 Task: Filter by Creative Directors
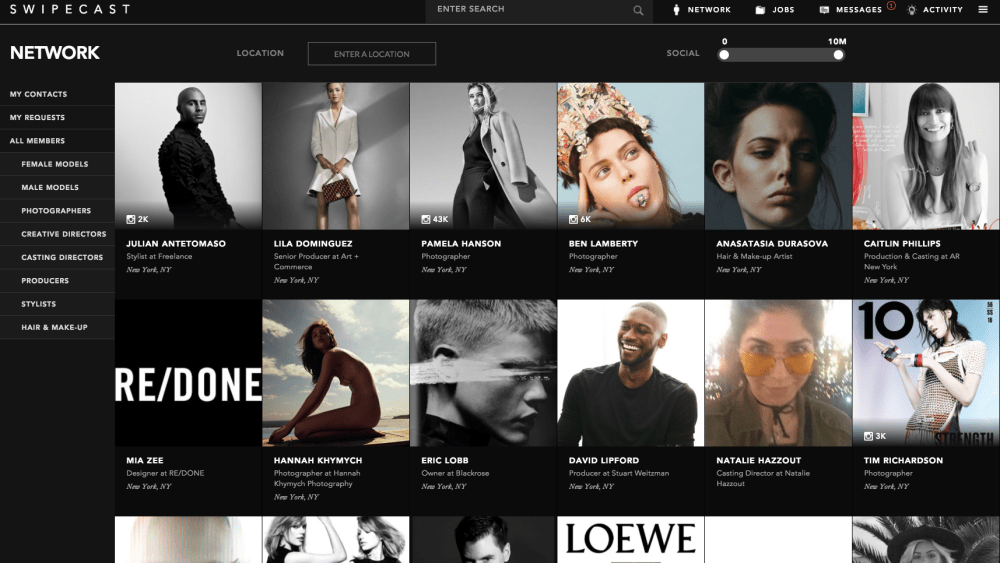[x=64, y=234]
